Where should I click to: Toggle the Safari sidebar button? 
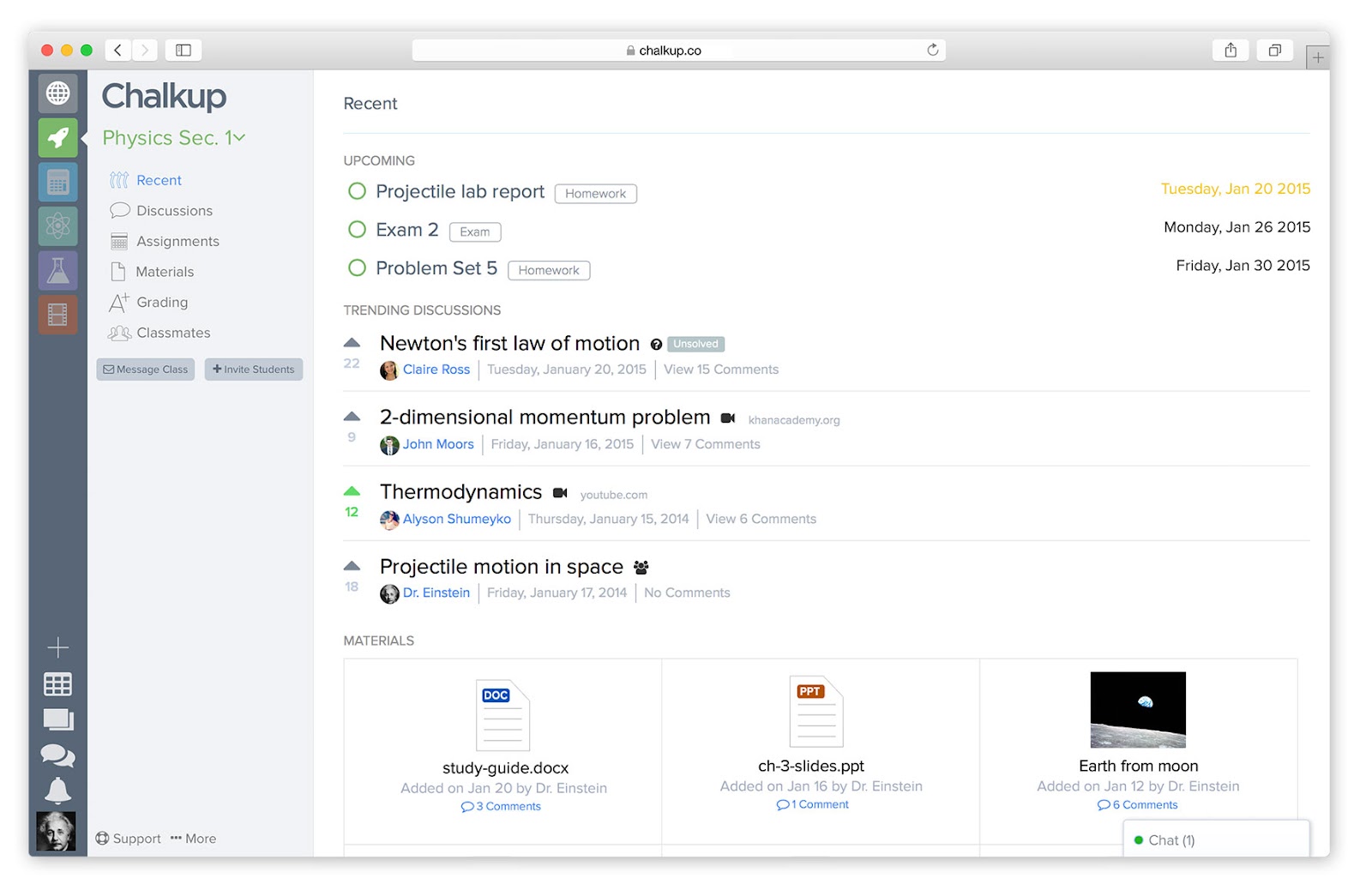click(x=184, y=50)
